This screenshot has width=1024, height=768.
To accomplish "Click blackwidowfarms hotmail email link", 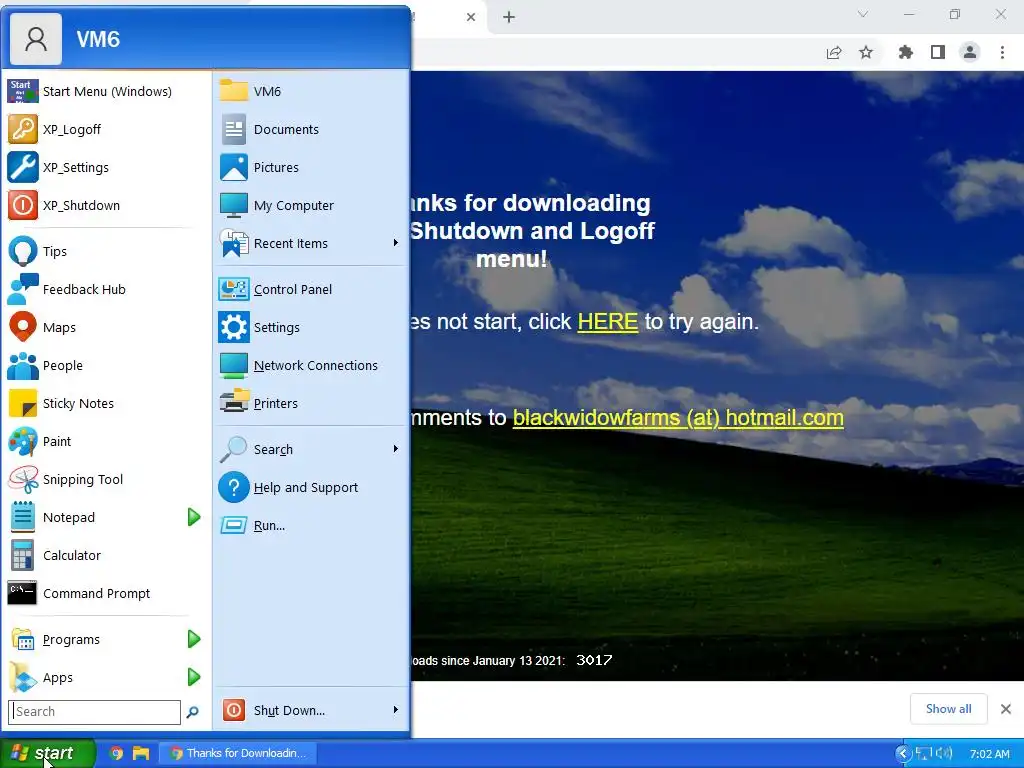I will coord(678,417).
